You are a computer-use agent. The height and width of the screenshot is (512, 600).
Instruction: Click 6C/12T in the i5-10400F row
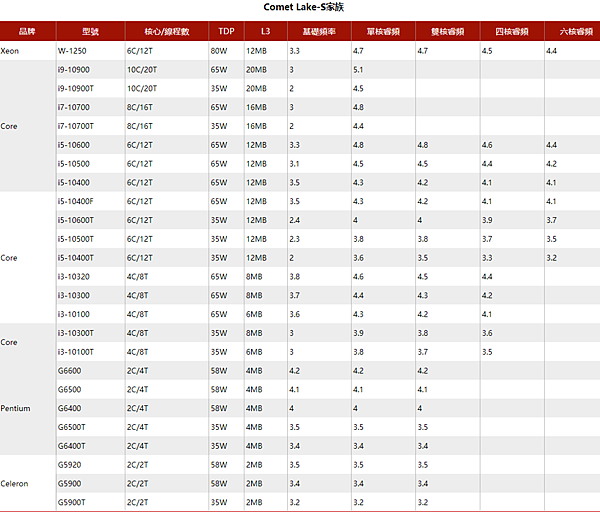[x=140, y=201]
